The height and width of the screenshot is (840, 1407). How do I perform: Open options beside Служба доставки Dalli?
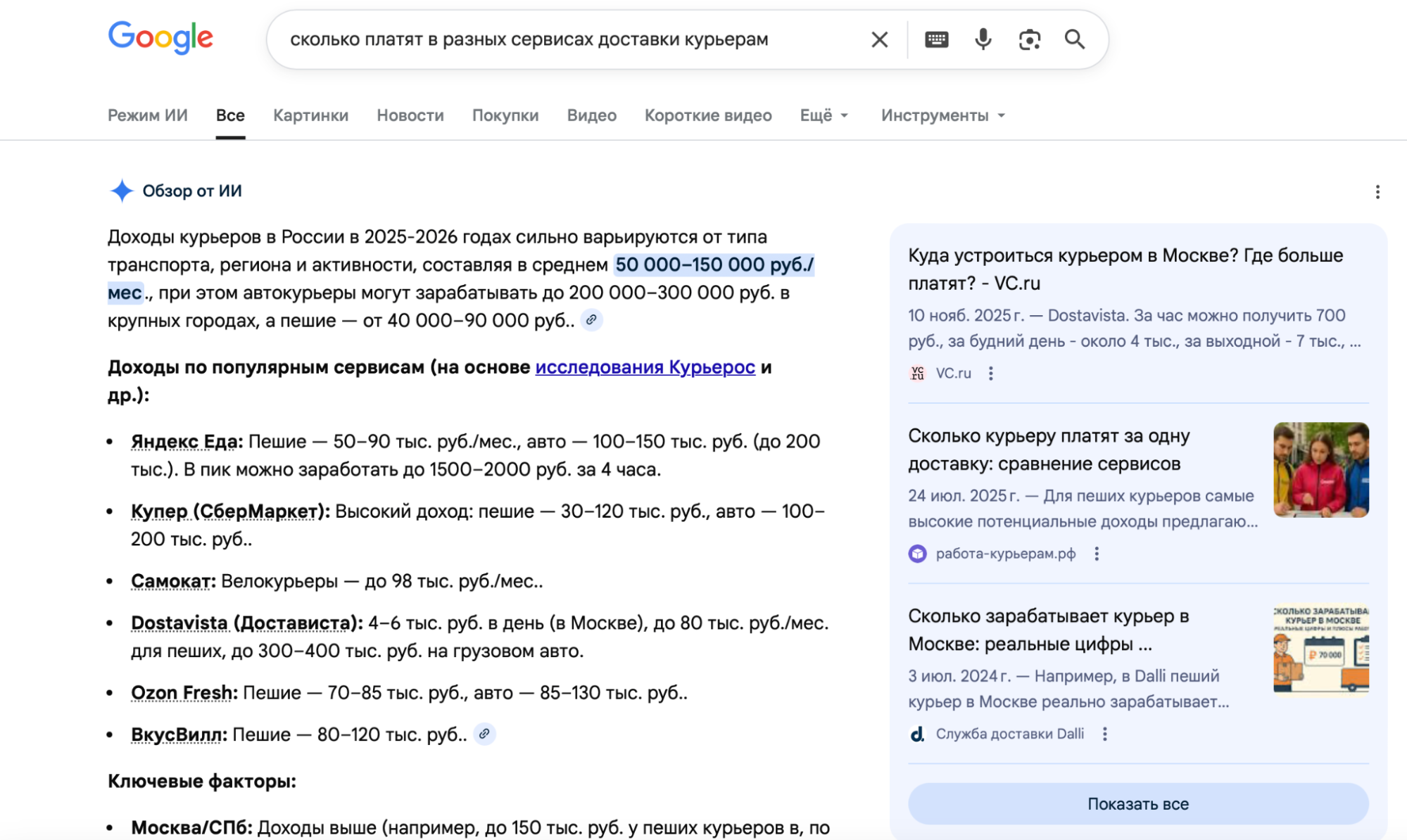tap(1104, 734)
